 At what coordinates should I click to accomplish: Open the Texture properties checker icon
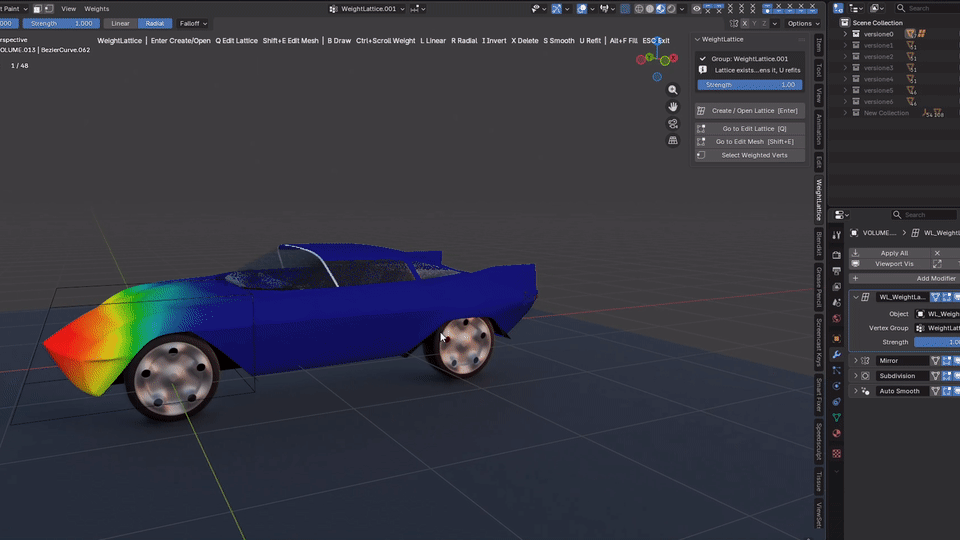click(x=836, y=454)
